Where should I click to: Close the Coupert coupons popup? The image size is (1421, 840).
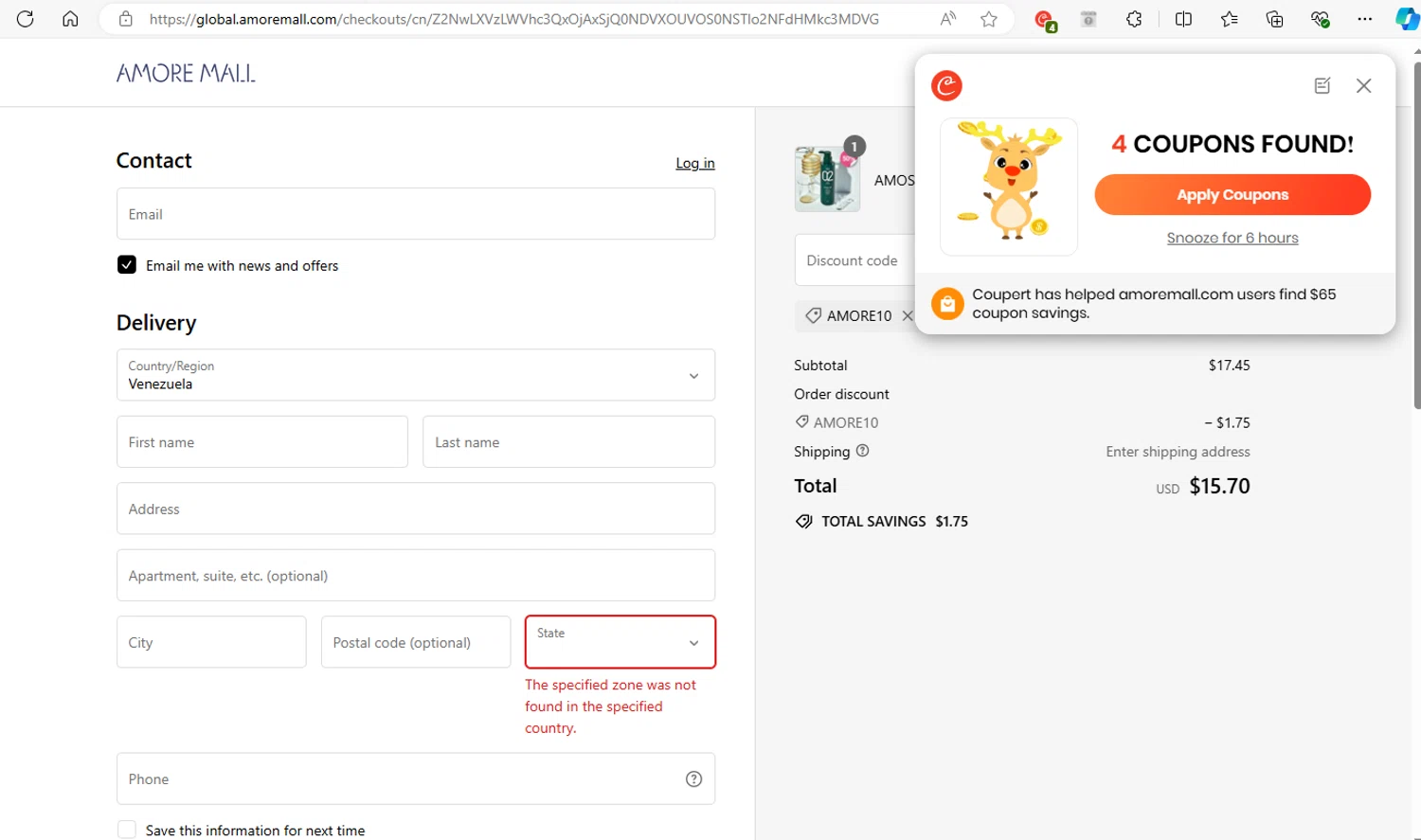(1363, 86)
